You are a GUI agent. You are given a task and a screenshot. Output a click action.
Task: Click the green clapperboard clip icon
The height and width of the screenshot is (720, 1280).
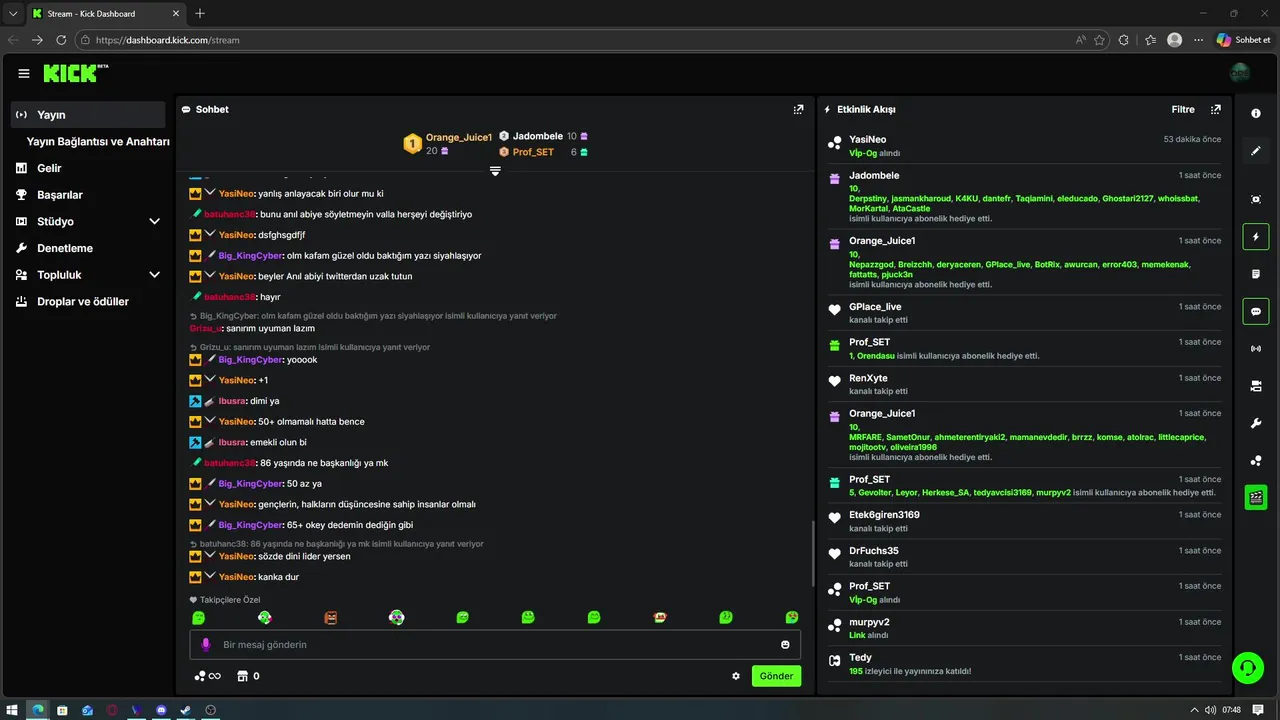pos(1256,497)
